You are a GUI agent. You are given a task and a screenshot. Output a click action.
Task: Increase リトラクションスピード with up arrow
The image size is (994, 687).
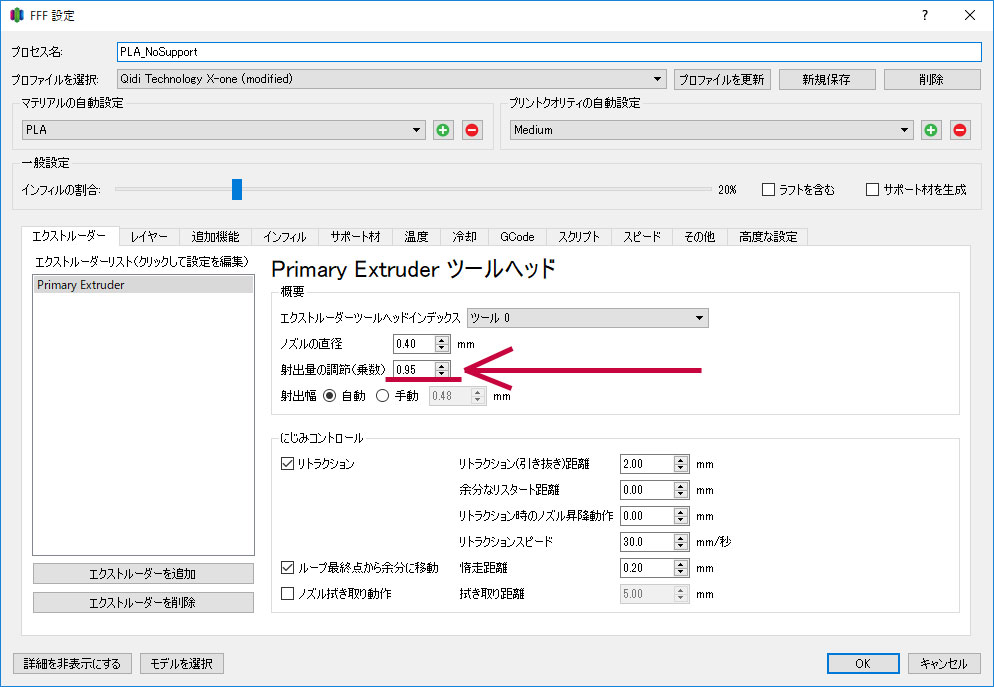click(x=681, y=537)
